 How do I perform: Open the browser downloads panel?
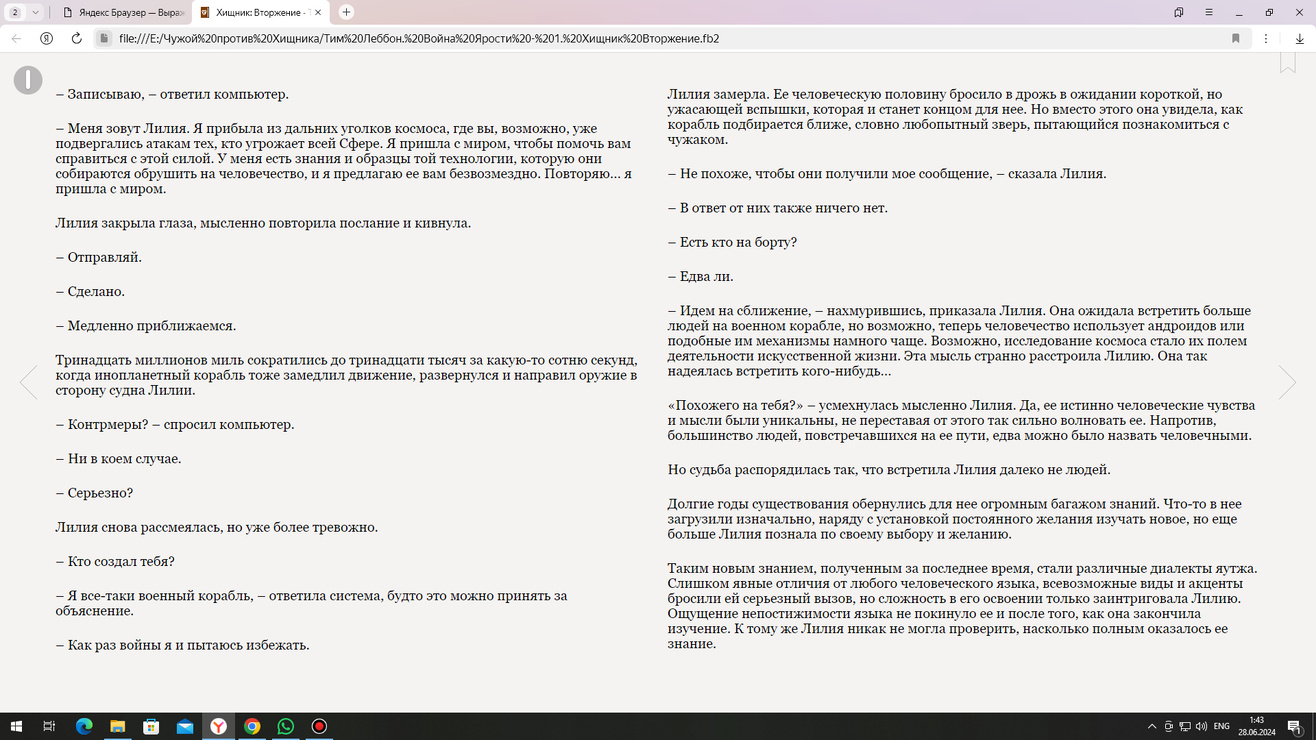tap(1299, 38)
